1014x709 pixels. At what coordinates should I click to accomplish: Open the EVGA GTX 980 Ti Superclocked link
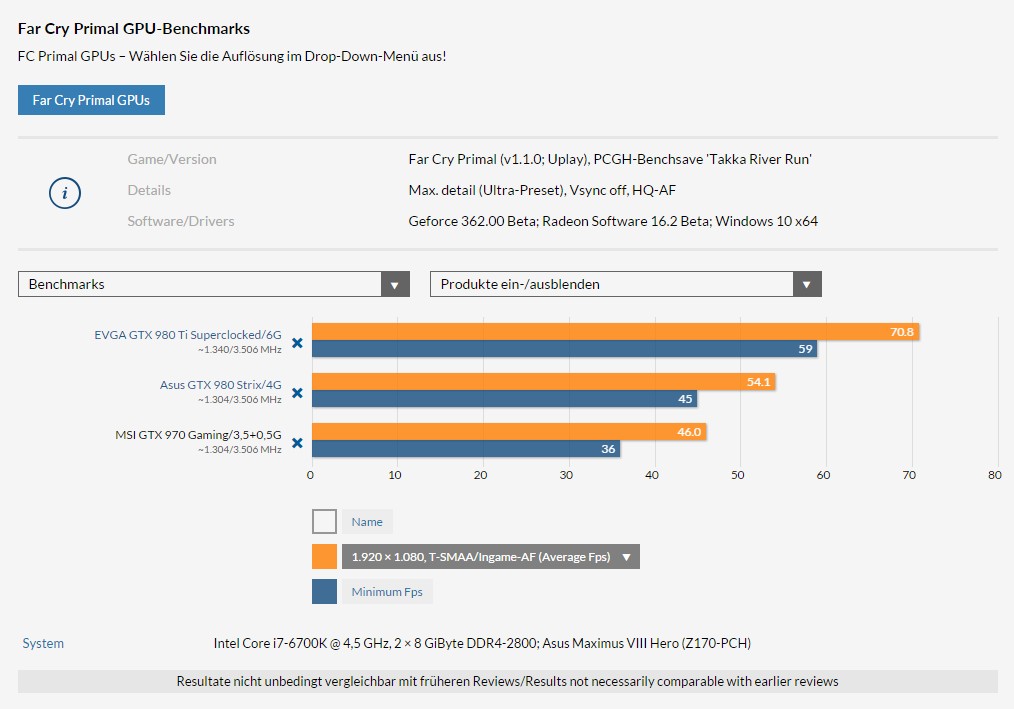[188, 334]
